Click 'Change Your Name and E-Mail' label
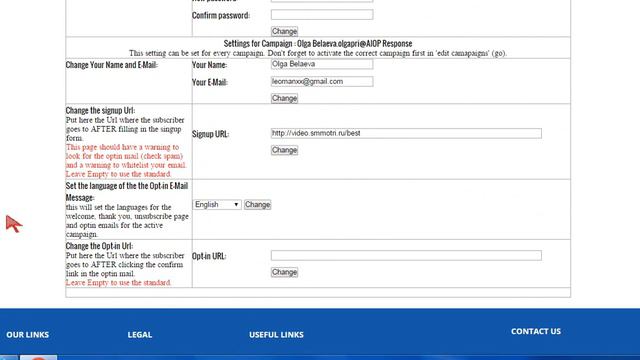Viewport: 640px width, 360px height. point(111,65)
